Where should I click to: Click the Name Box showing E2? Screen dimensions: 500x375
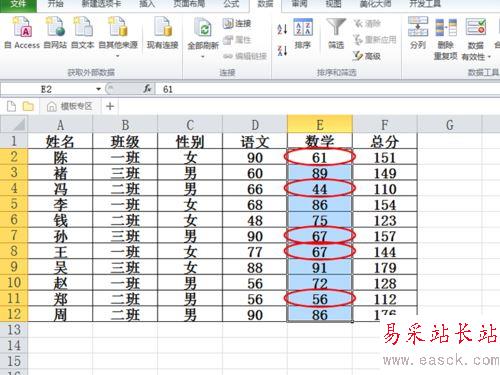point(47,89)
